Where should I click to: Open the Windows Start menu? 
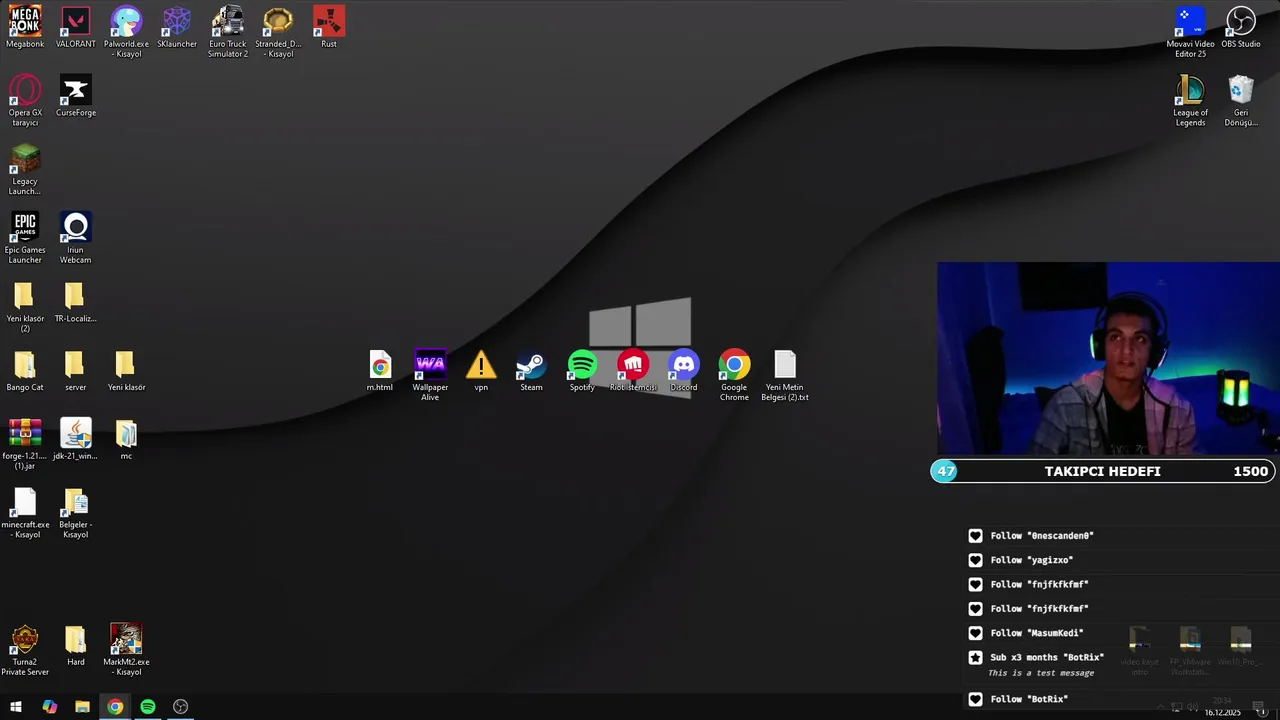(x=16, y=707)
